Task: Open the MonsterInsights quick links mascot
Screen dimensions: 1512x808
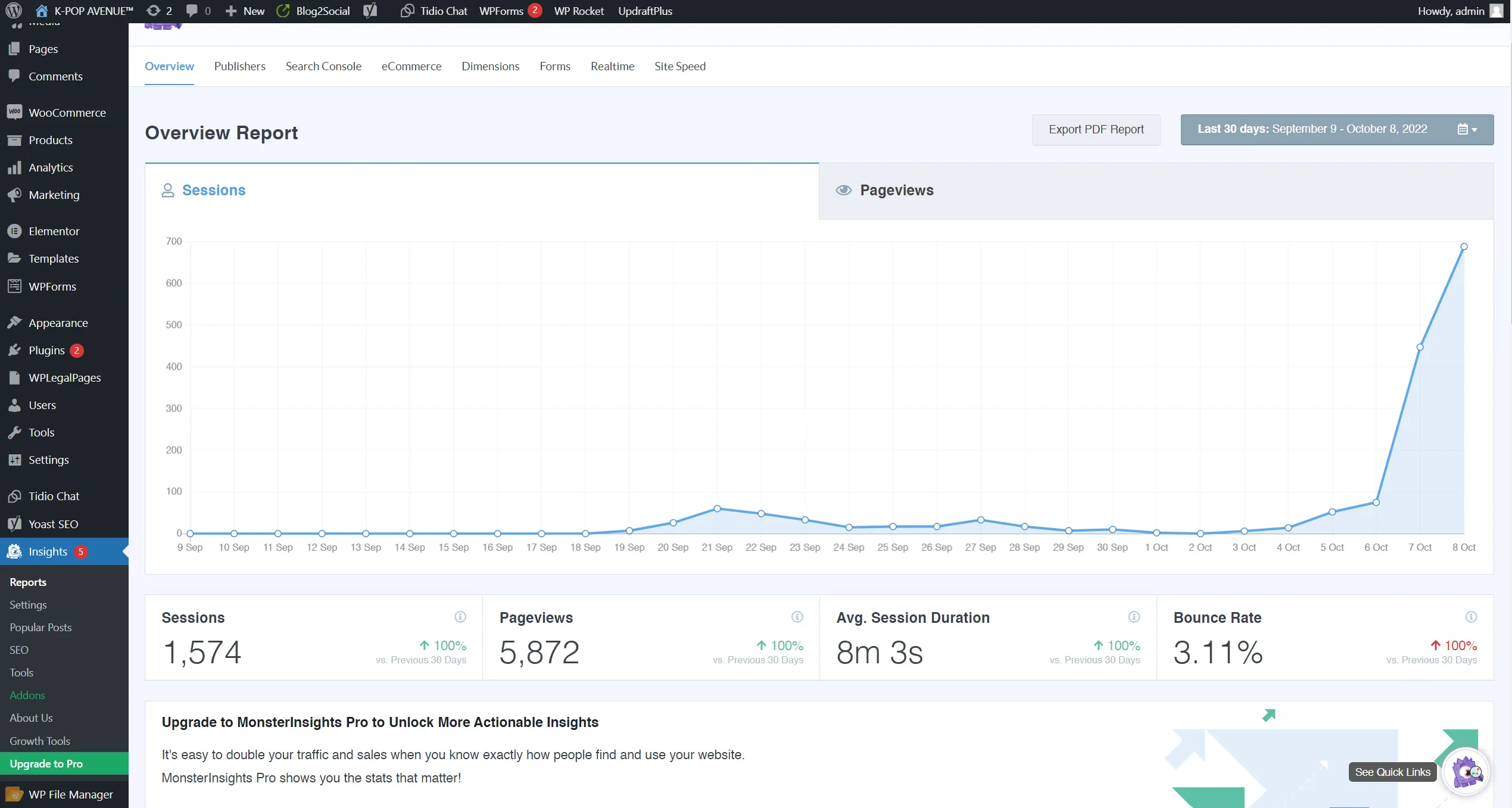Action: click(1466, 772)
